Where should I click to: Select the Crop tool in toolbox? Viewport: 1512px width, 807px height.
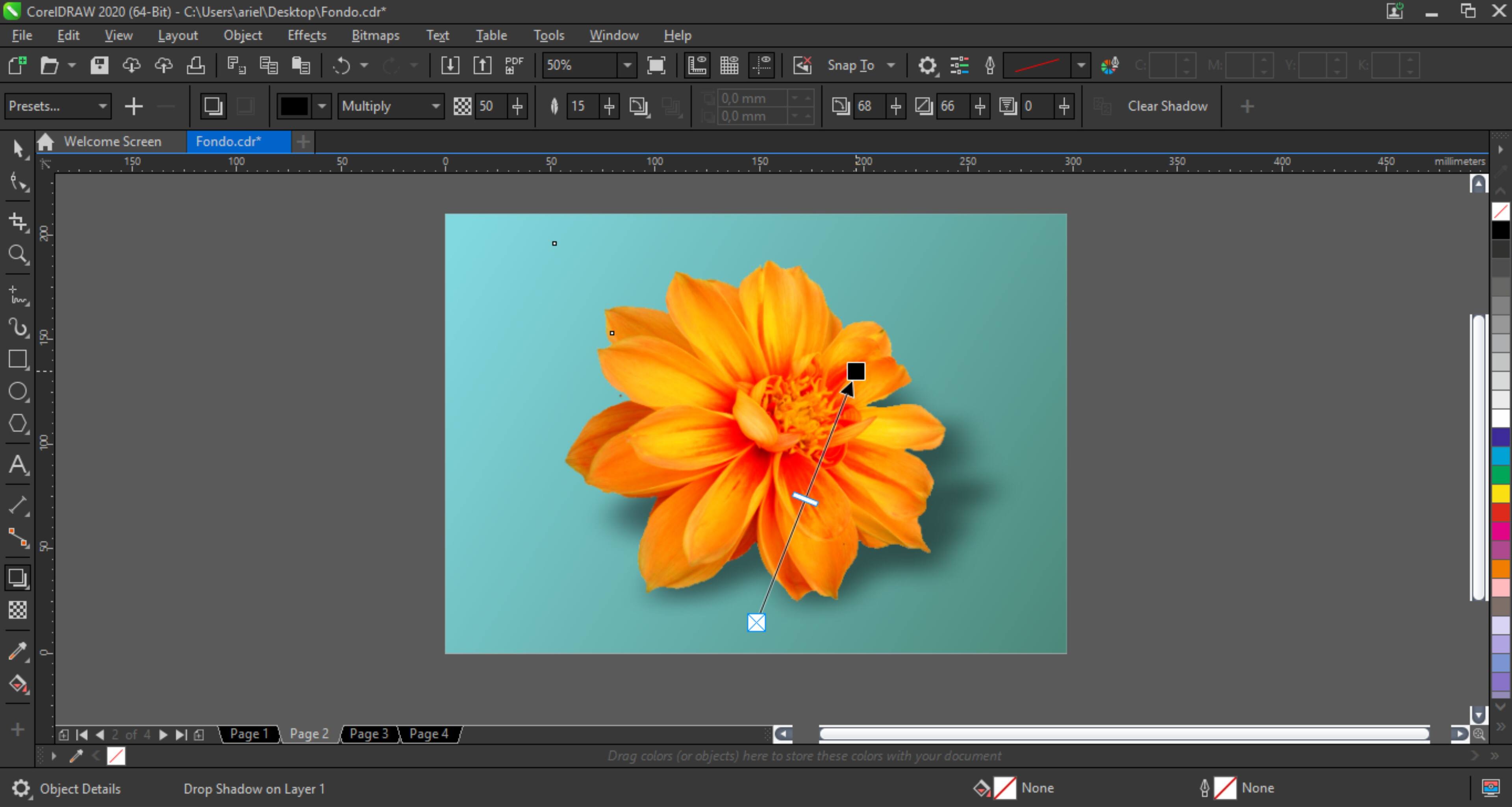(18, 222)
